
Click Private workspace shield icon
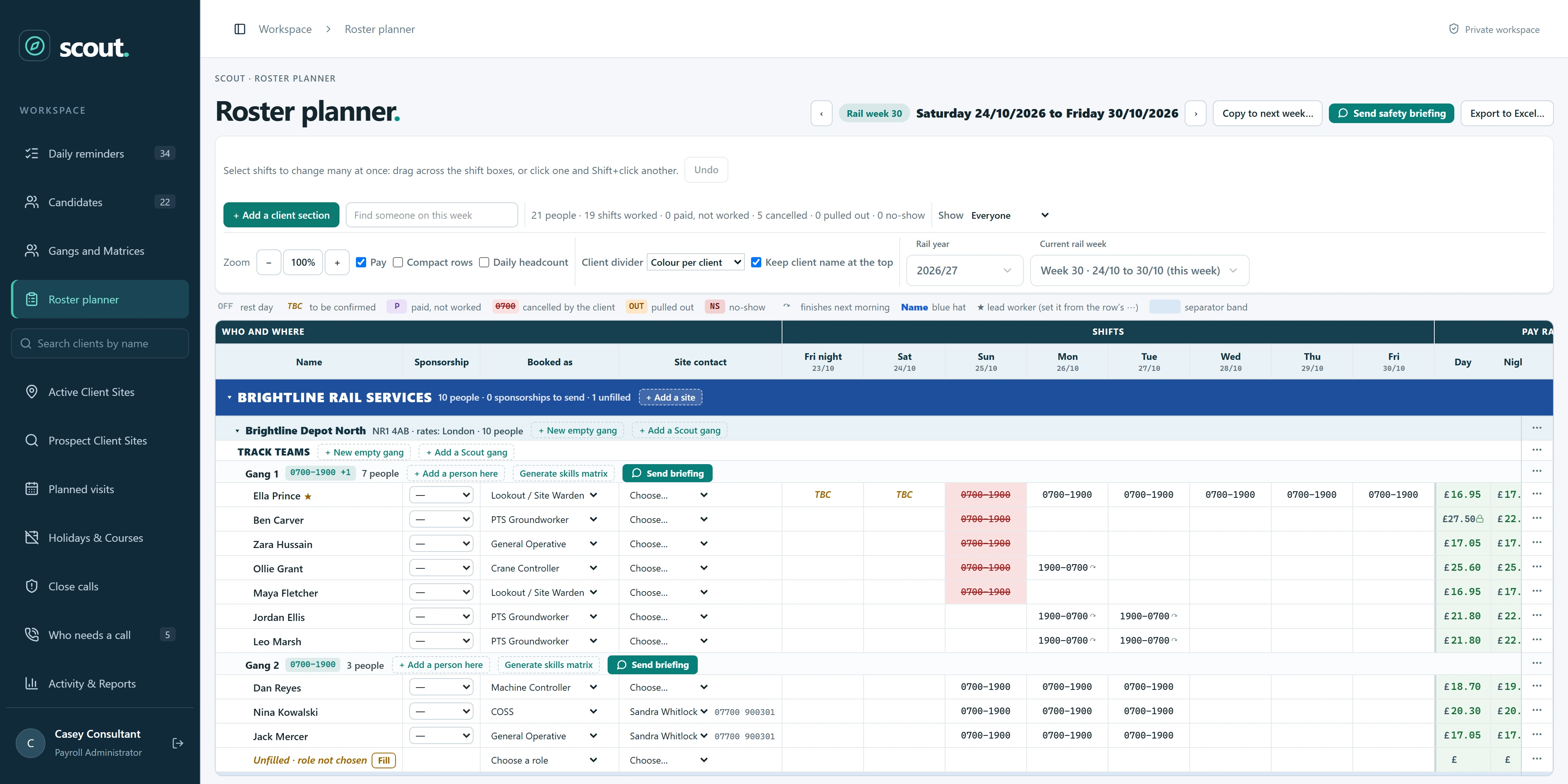tap(1454, 29)
